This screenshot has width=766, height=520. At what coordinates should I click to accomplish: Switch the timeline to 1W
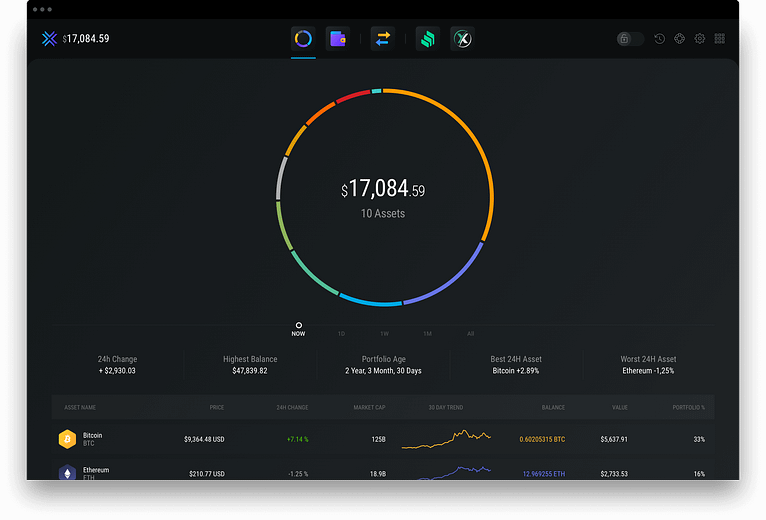pos(384,334)
